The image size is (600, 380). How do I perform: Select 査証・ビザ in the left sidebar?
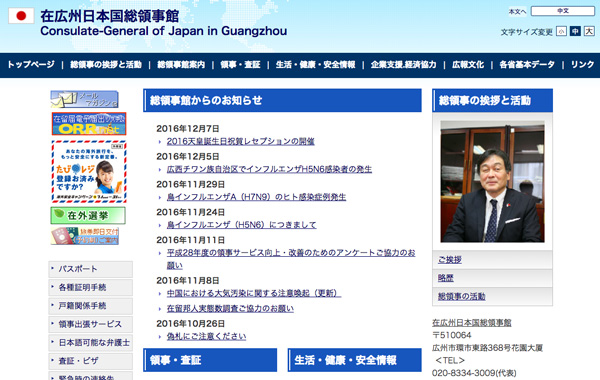[x=91, y=361]
